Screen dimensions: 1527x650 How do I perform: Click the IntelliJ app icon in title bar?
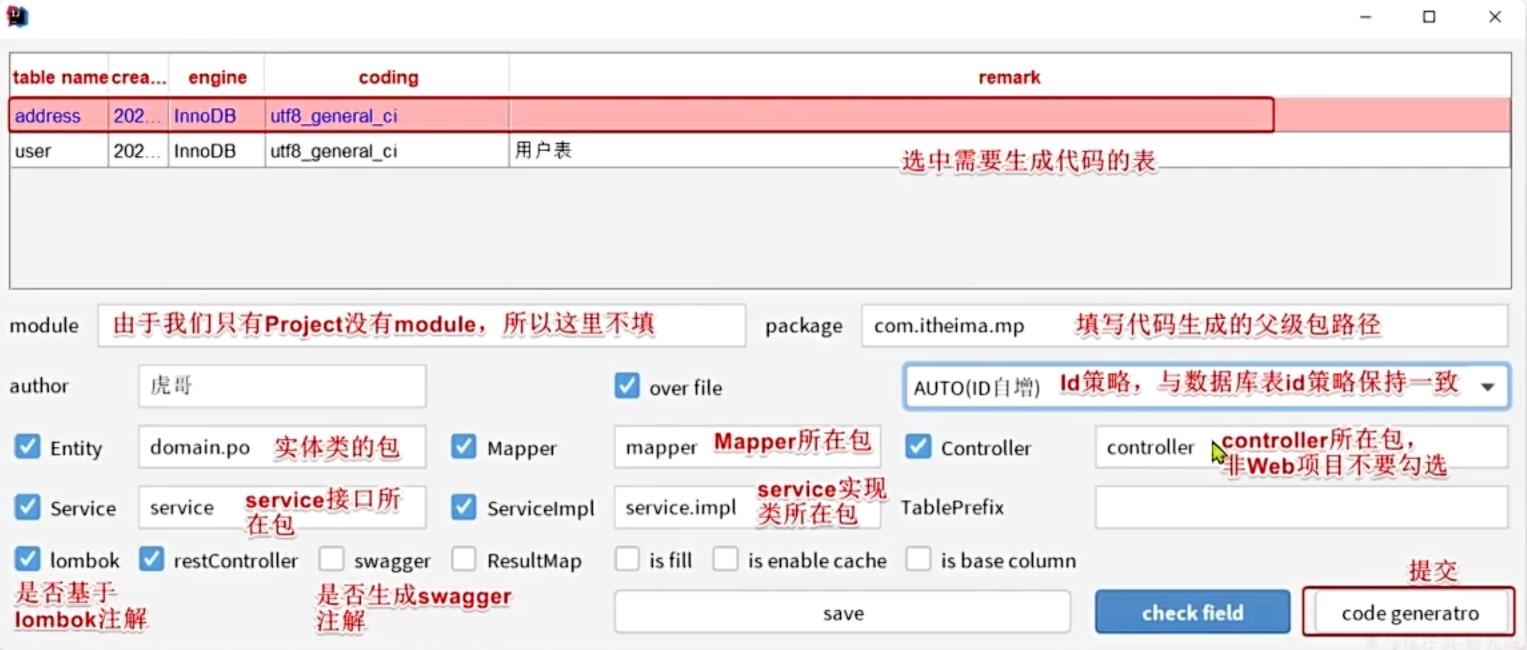17,16
